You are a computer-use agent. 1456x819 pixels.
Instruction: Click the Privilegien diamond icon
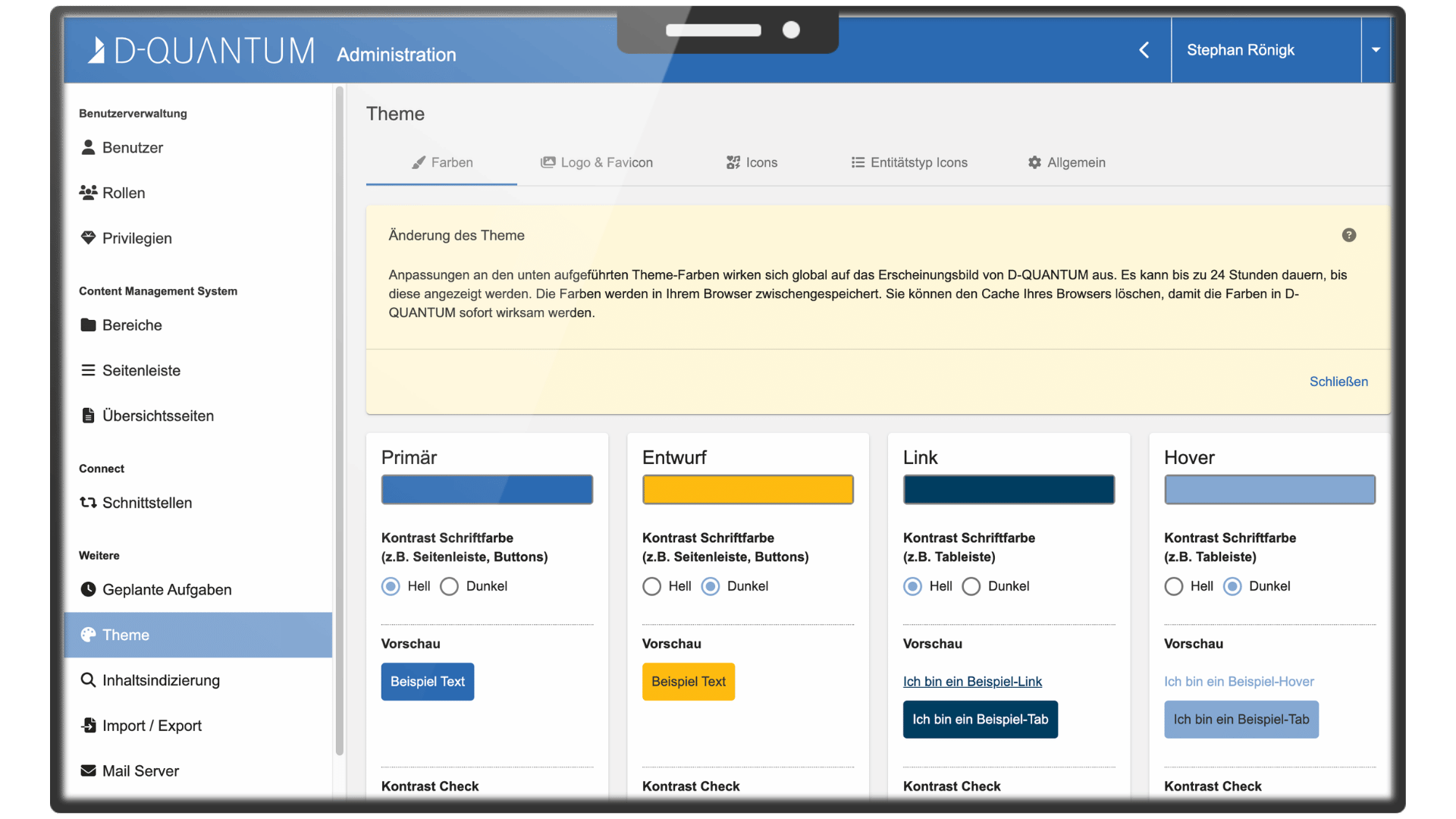(88, 238)
